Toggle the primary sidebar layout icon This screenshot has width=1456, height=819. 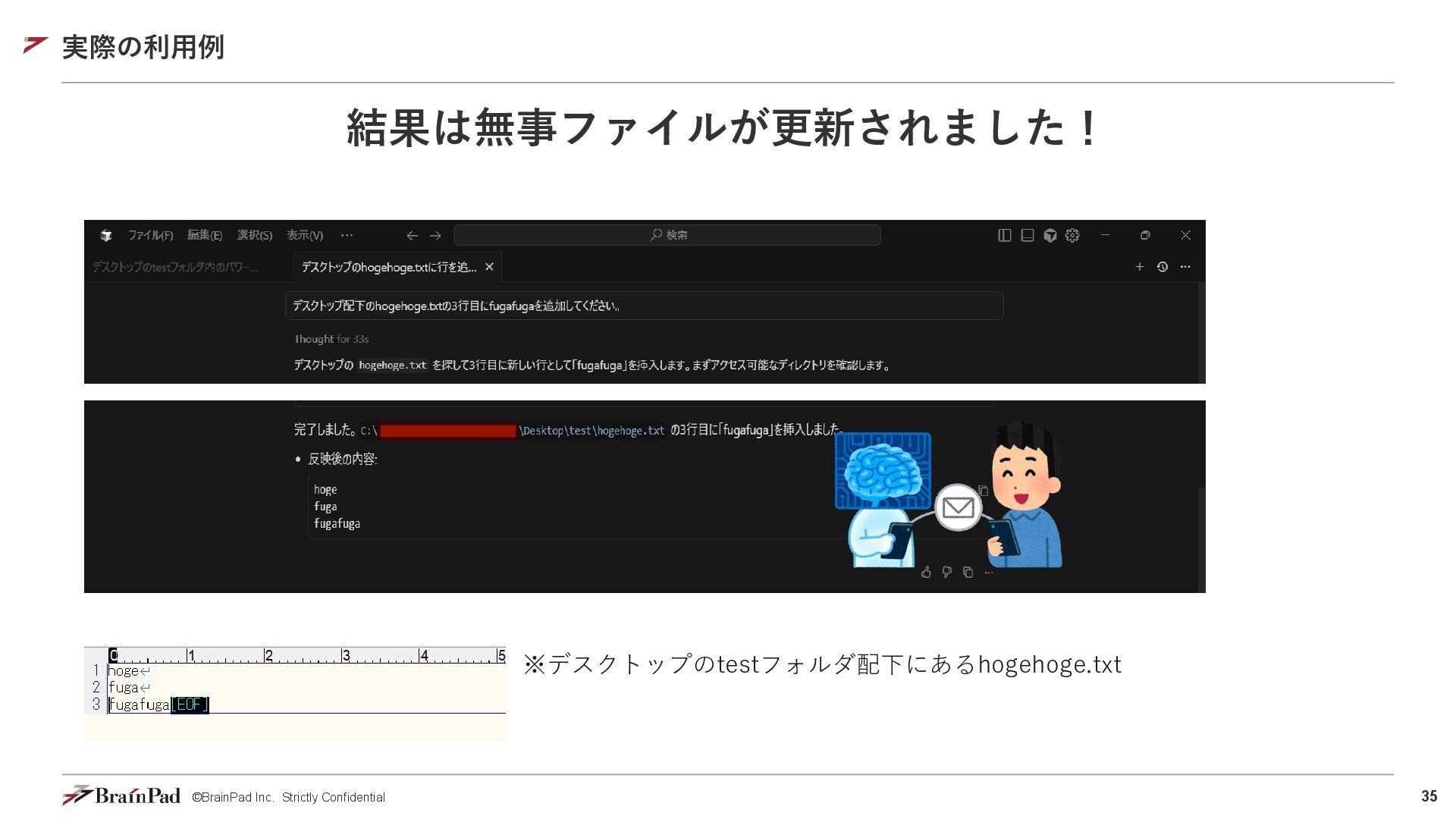[x=1005, y=235]
